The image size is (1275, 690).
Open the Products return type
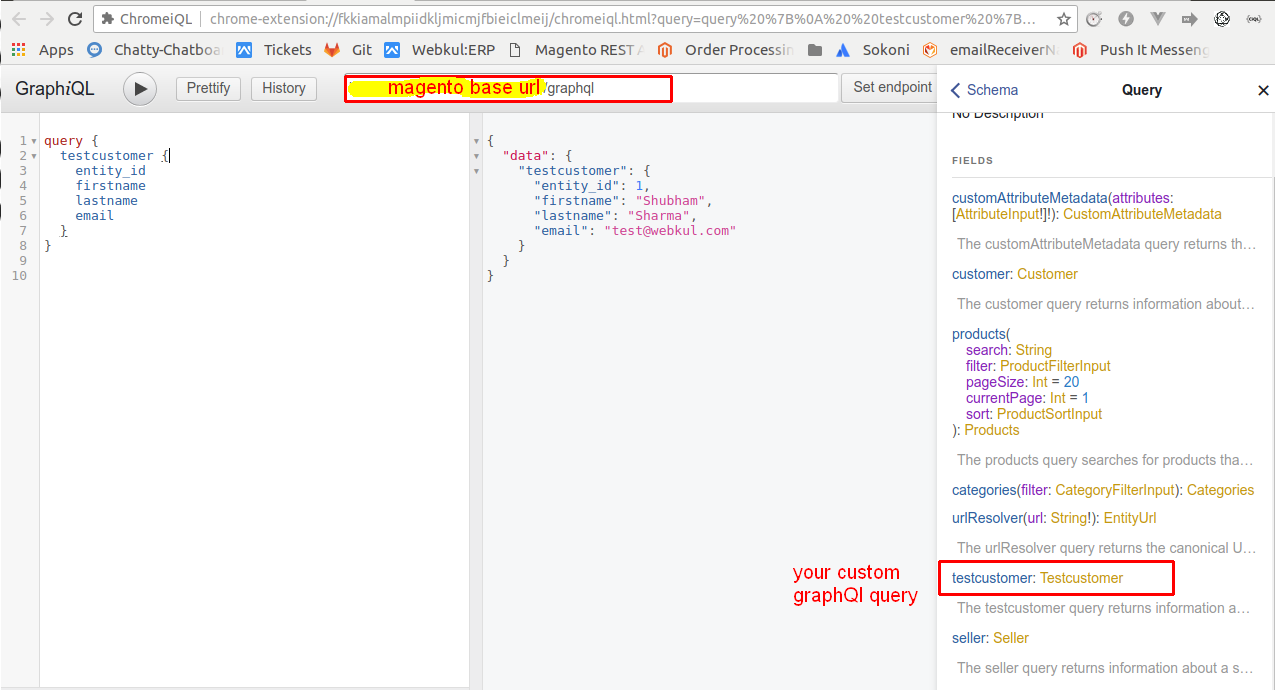992,430
